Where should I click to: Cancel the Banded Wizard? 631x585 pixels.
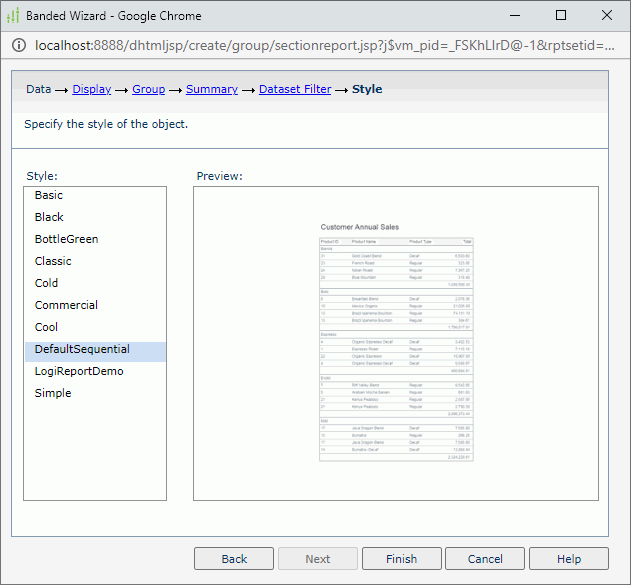(x=485, y=559)
